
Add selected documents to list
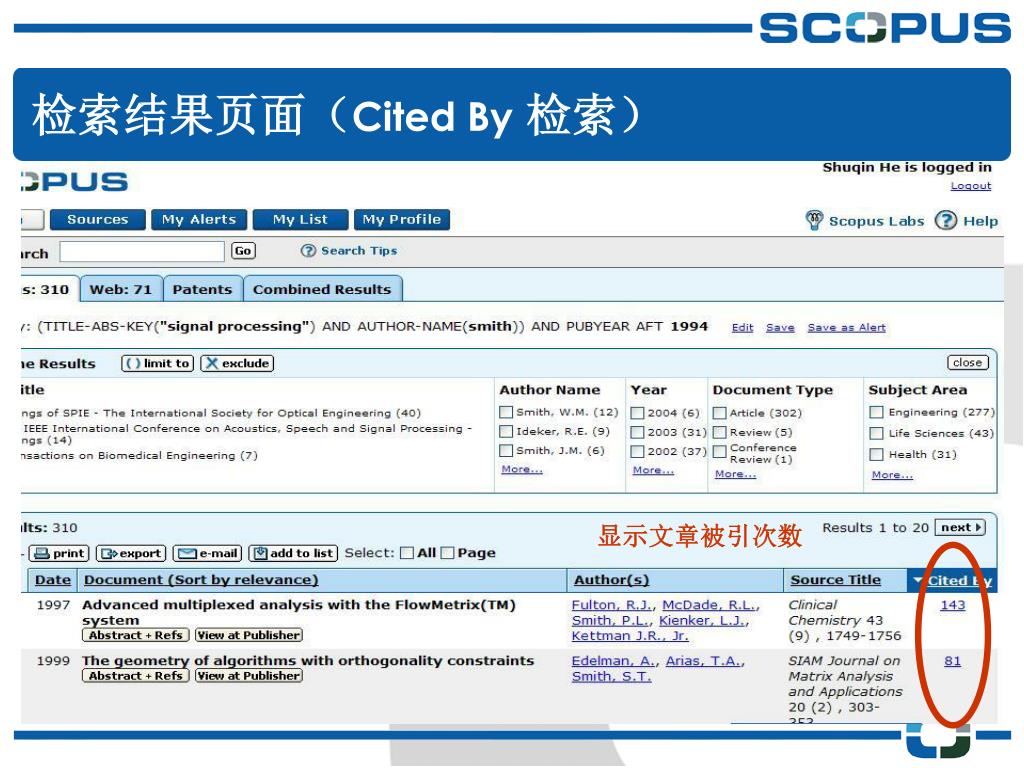point(294,553)
